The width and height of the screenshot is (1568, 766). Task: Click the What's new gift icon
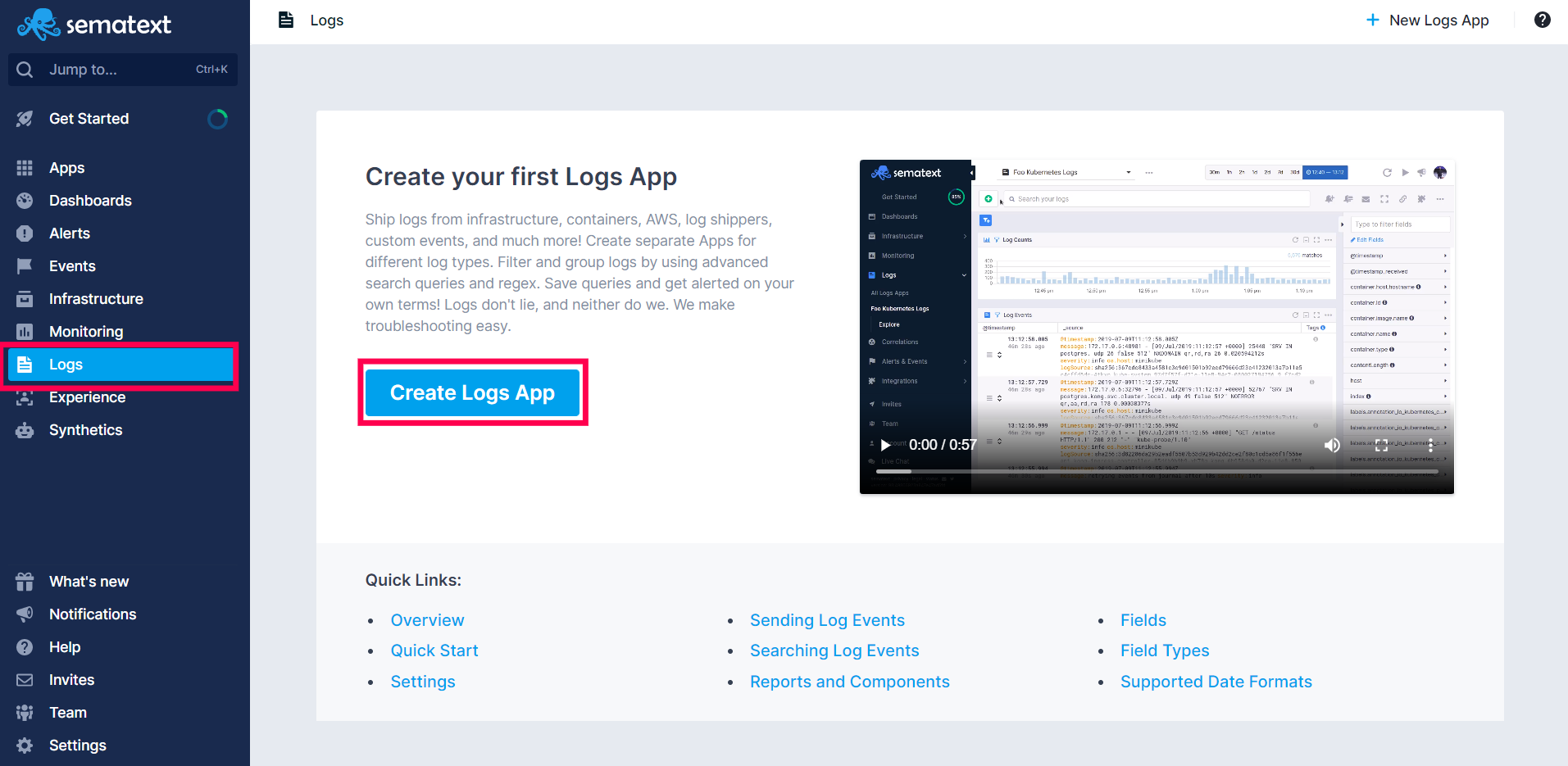coord(25,582)
